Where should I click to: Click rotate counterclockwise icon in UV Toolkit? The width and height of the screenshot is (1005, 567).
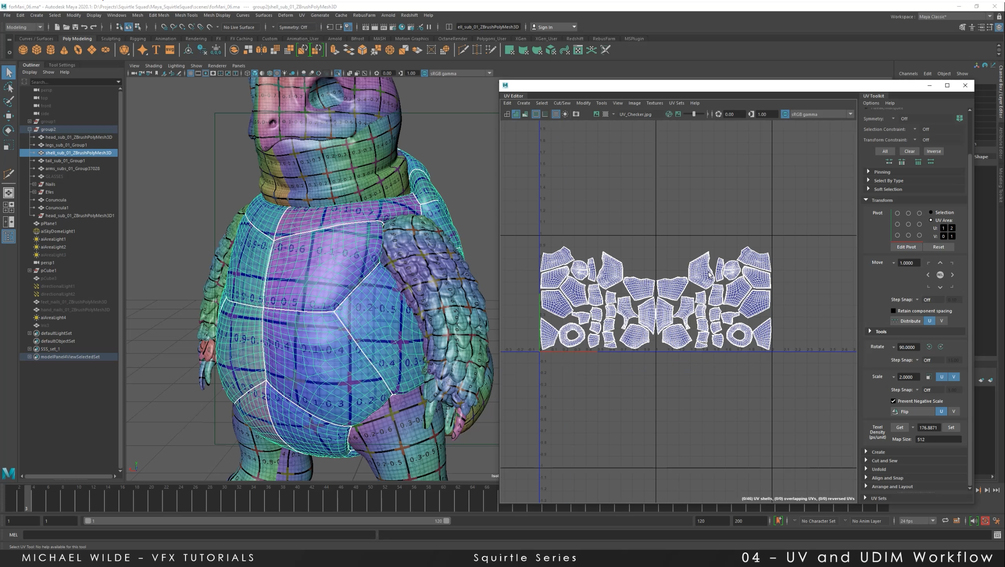(x=929, y=347)
